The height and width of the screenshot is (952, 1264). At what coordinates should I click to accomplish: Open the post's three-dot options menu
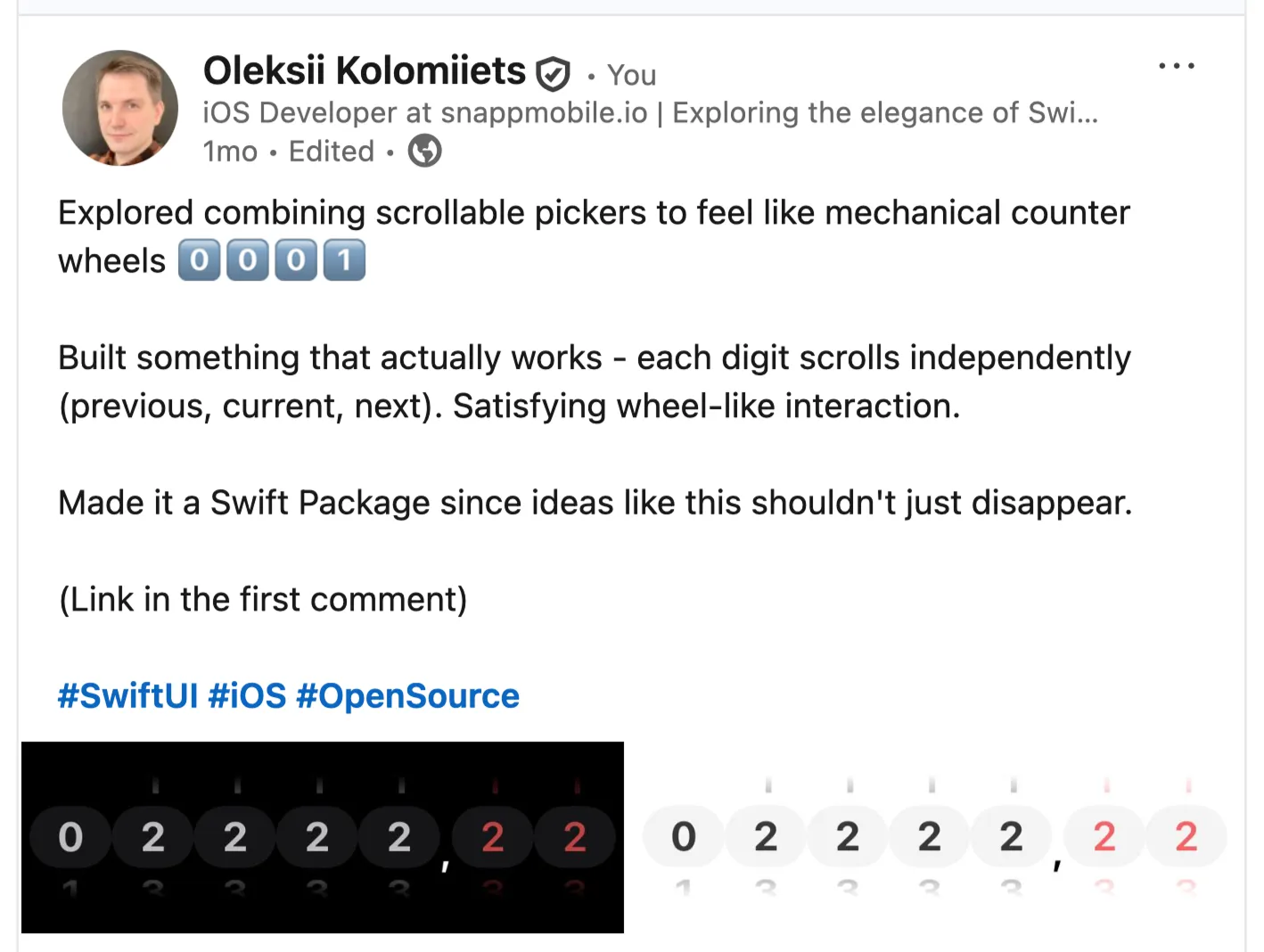[x=1176, y=66]
